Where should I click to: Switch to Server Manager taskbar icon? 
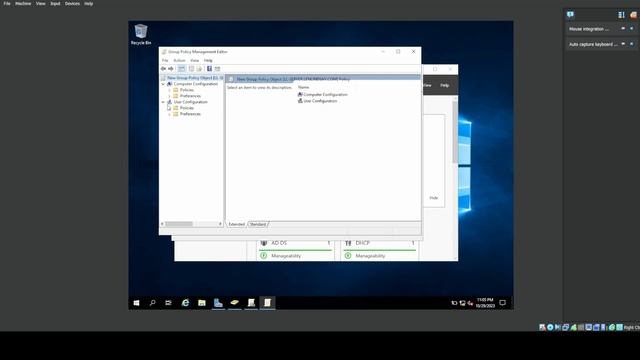point(218,303)
